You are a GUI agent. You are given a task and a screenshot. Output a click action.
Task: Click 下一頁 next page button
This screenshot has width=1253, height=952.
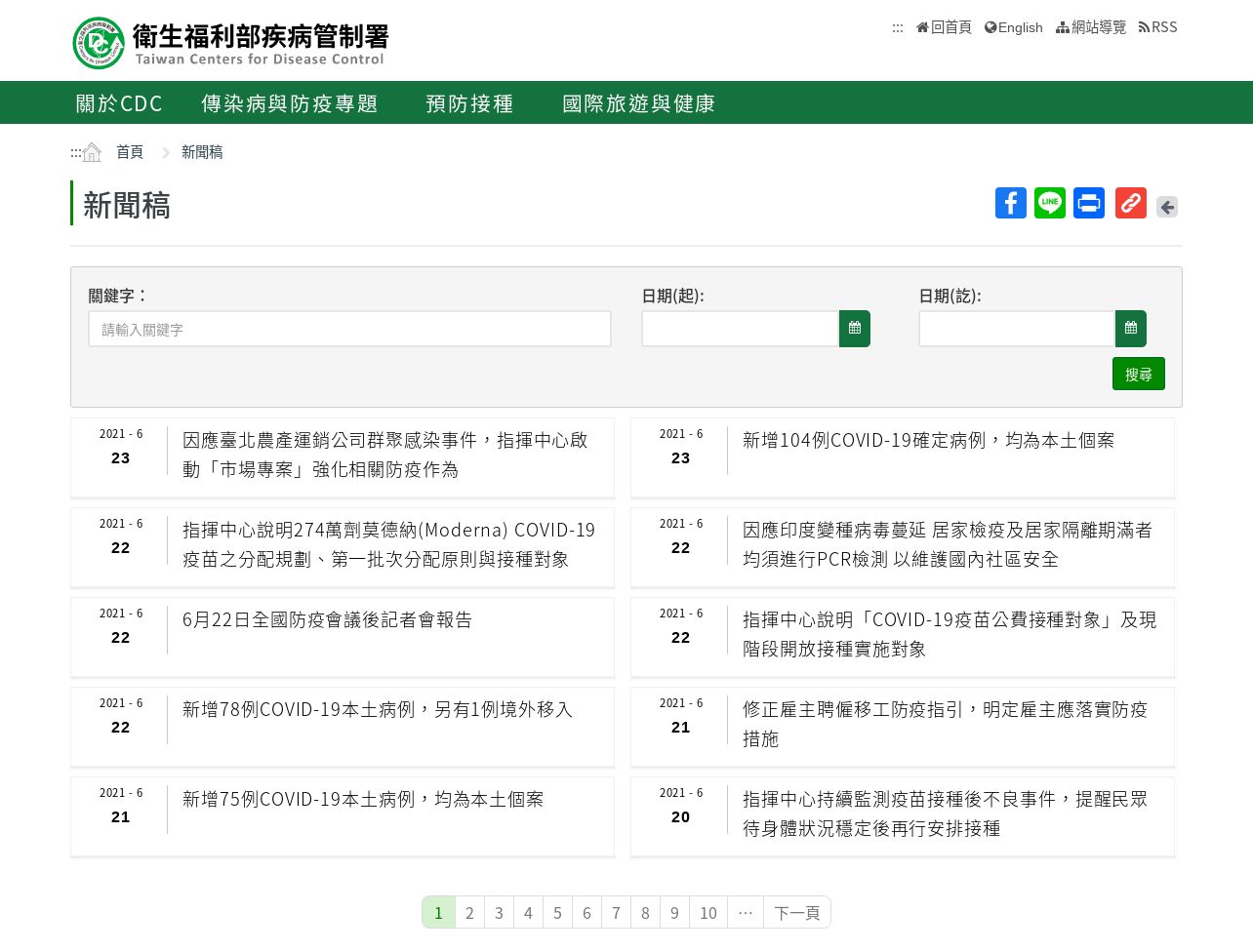[x=797, y=912]
